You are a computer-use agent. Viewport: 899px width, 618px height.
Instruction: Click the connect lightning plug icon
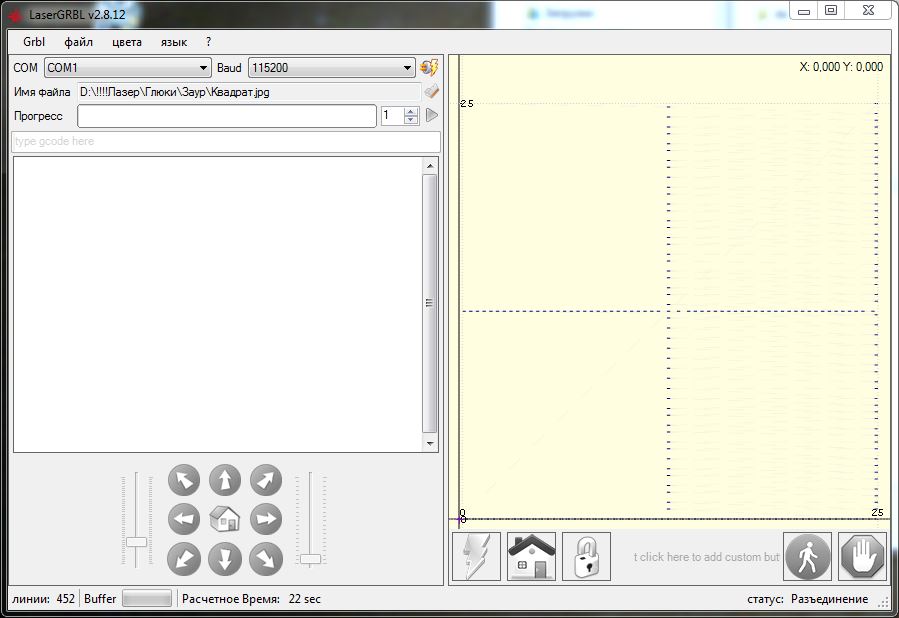[x=429, y=67]
